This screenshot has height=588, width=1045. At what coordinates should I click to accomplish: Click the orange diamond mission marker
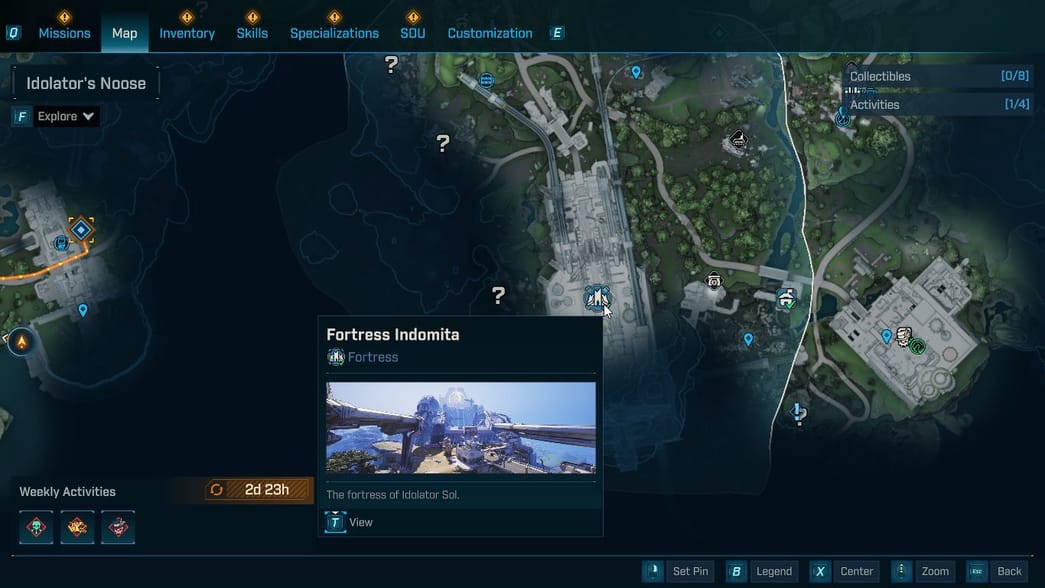tap(81, 231)
